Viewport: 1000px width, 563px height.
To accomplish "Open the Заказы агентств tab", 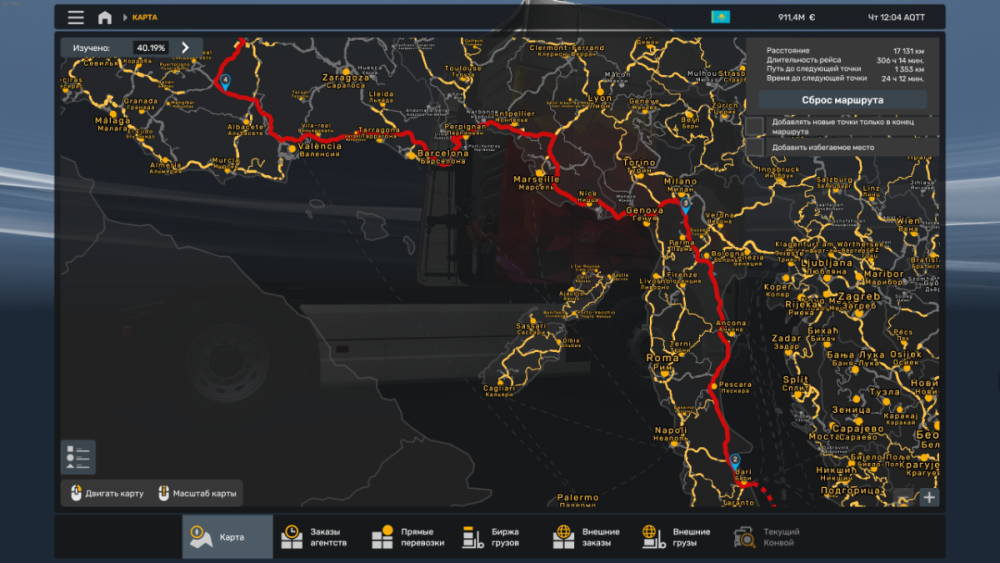I will (318, 537).
